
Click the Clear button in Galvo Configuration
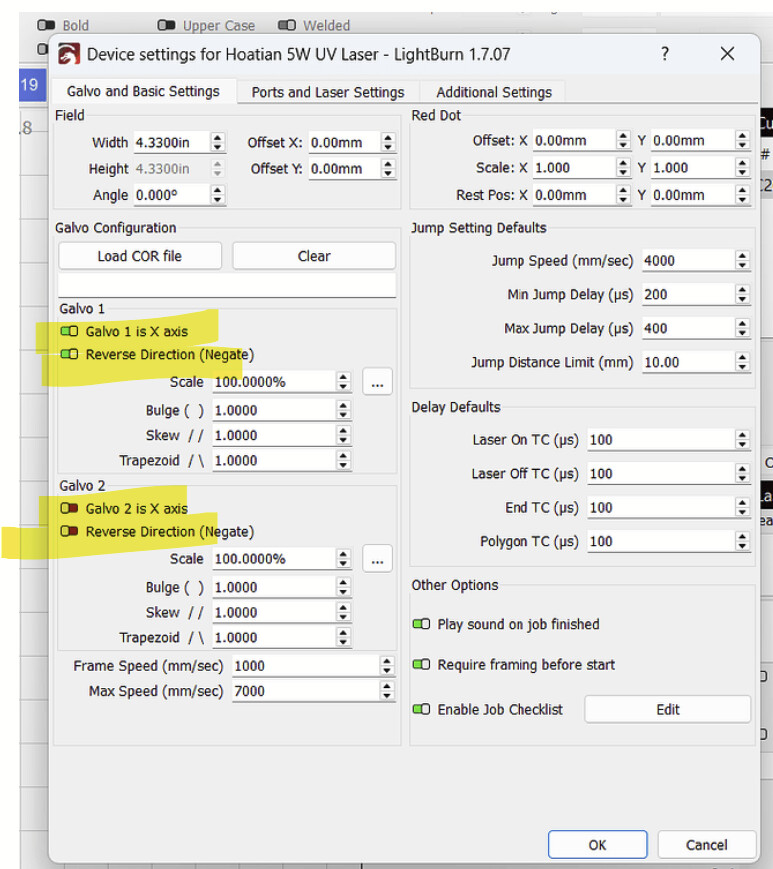click(x=314, y=256)
